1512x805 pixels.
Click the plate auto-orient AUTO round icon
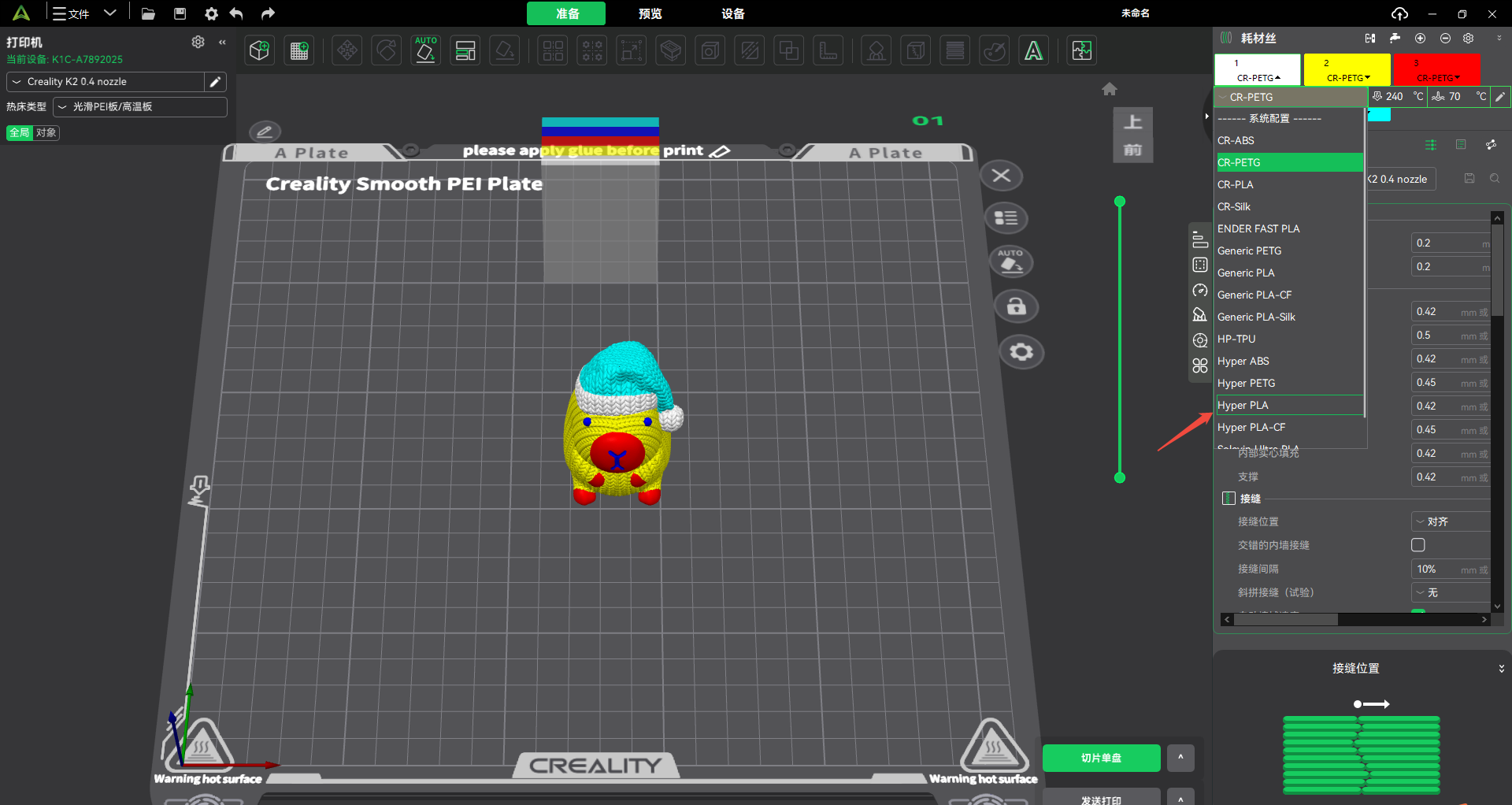point(1011,262)
